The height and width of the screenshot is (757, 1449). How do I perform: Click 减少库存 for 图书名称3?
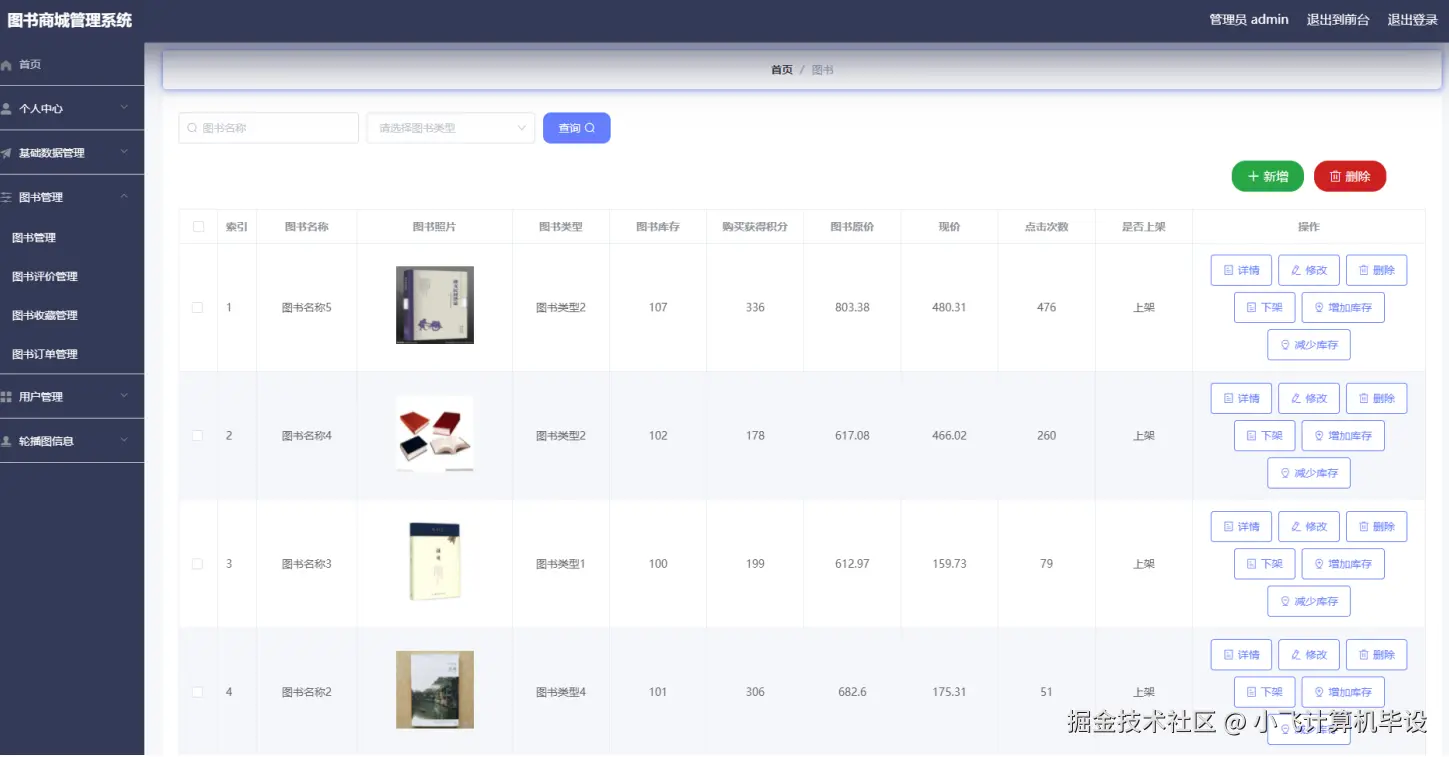[1309, 601]
